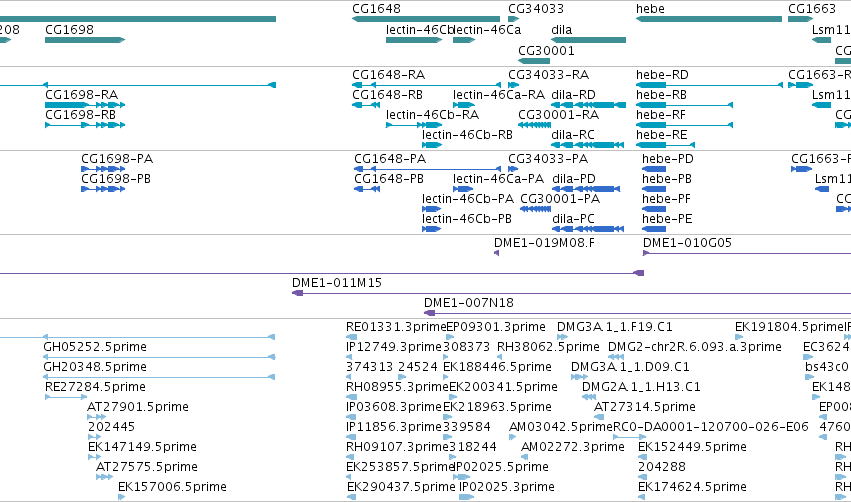Select the CG1698 gene arrow
This screenshot has height=502, width=851.
tap(85, 40)
